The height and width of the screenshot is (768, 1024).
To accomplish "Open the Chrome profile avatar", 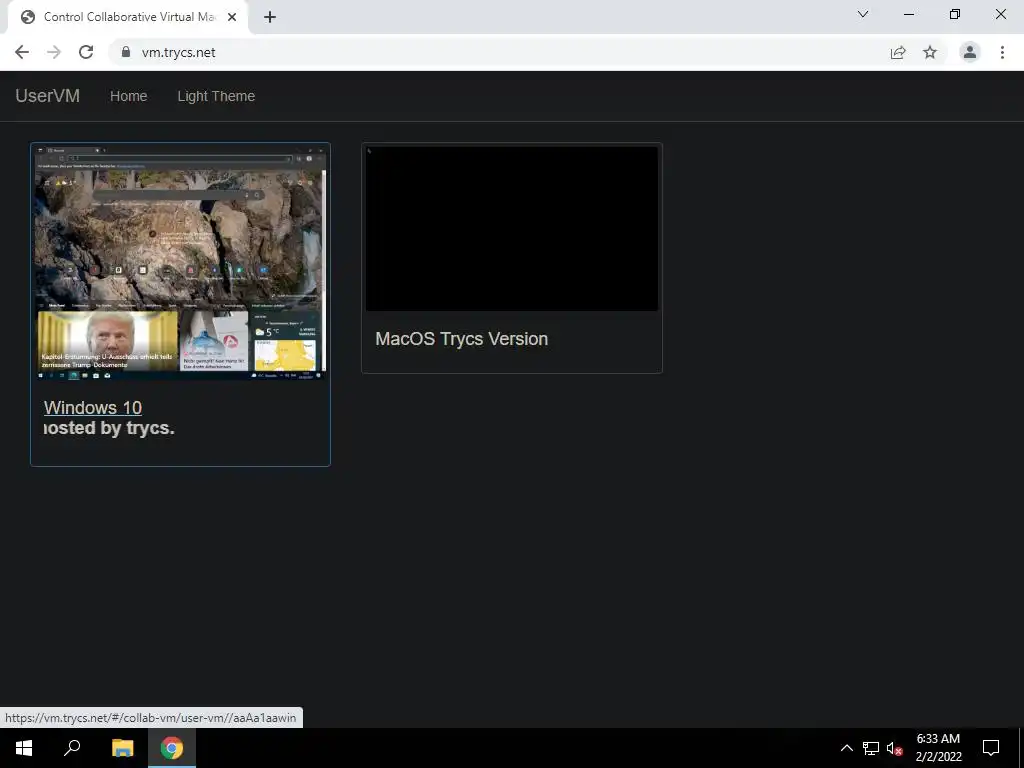I will pos(970,52).
